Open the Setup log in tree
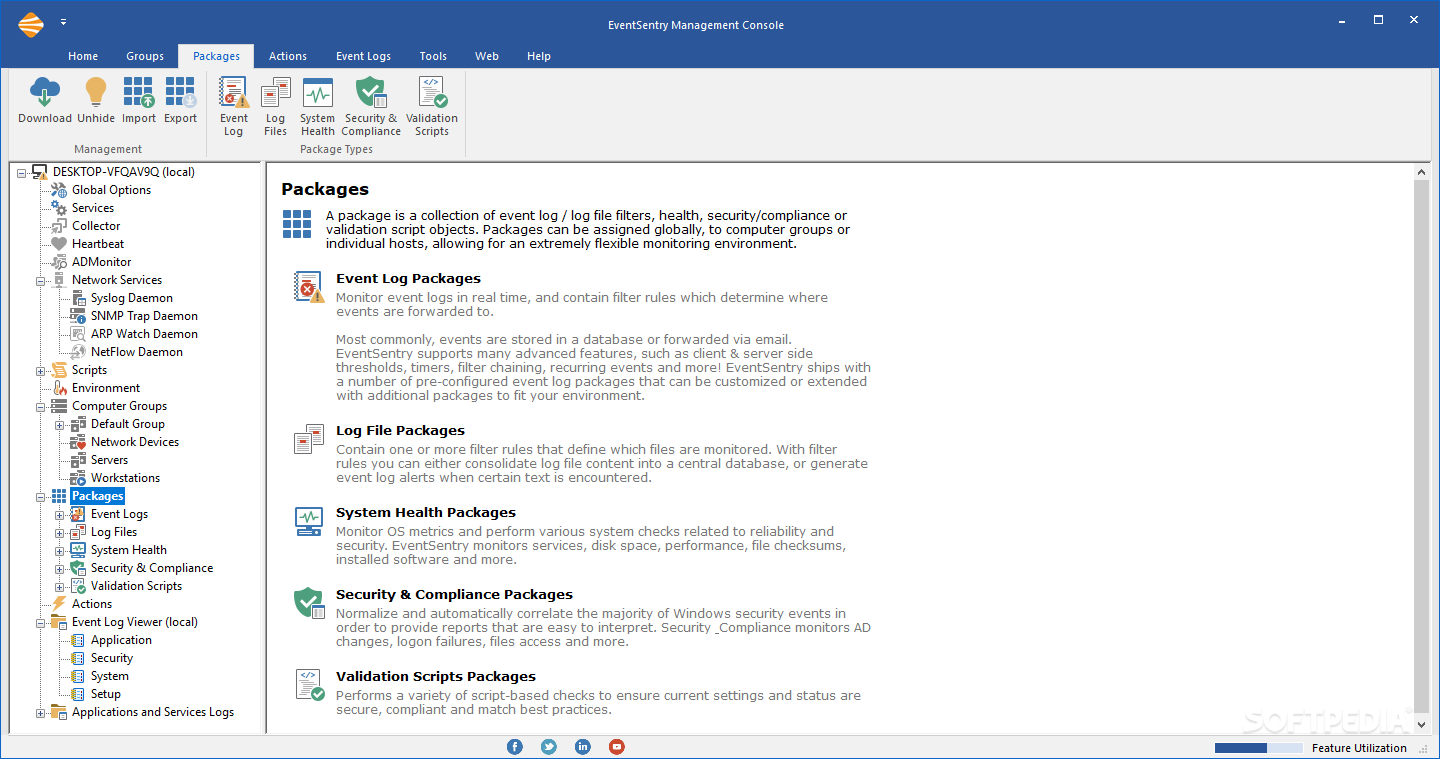 pos(106,694)
